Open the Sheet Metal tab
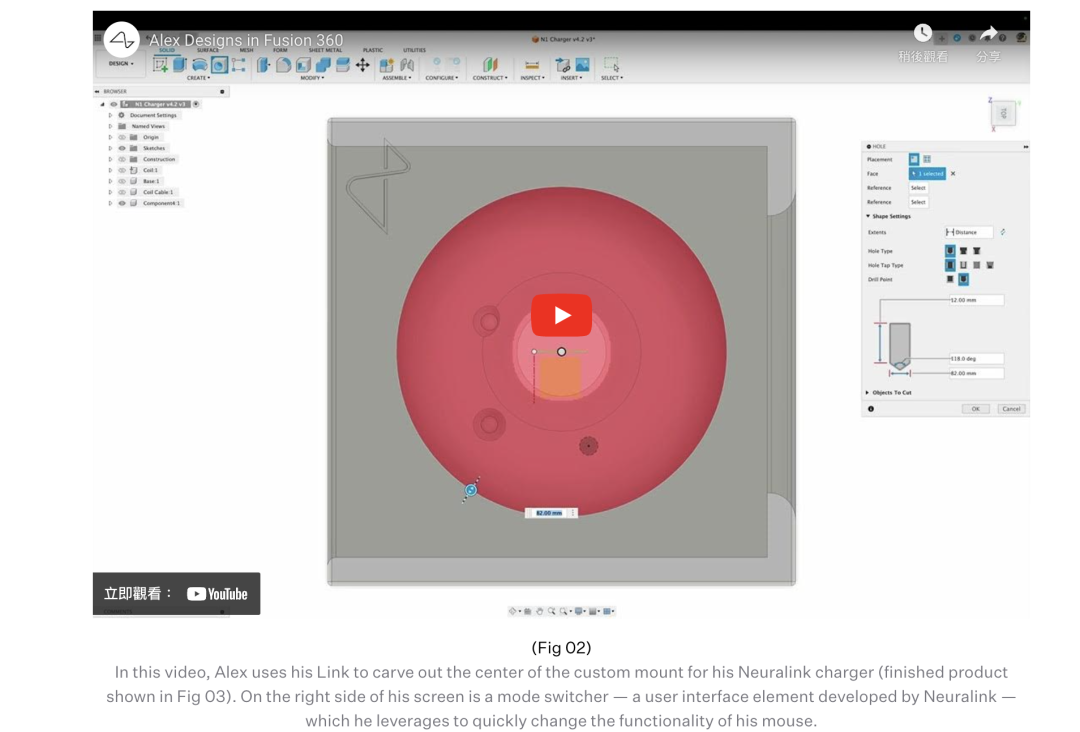 [325, 50]
